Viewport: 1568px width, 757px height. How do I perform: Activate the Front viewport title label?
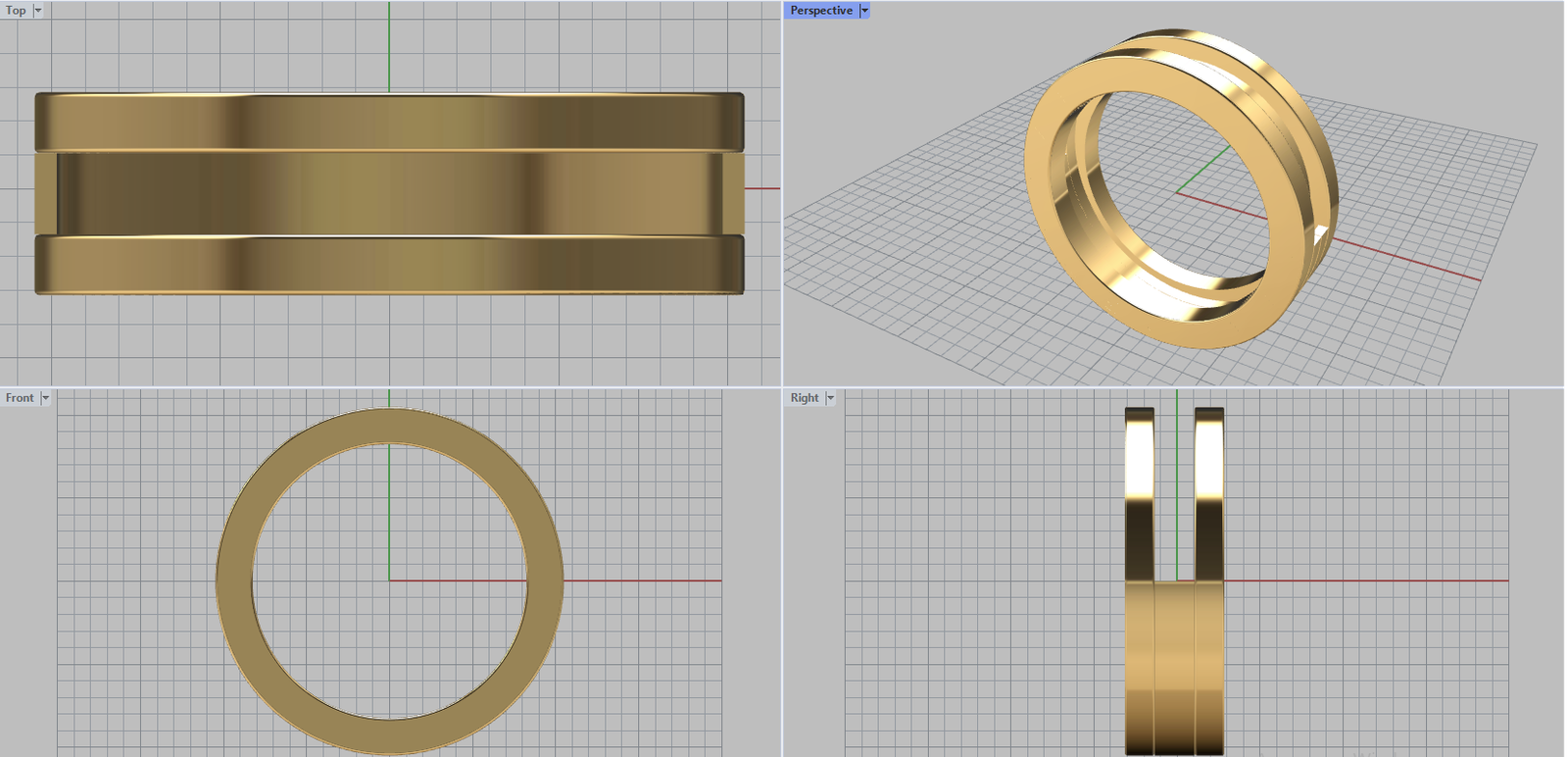click(20, 398)
